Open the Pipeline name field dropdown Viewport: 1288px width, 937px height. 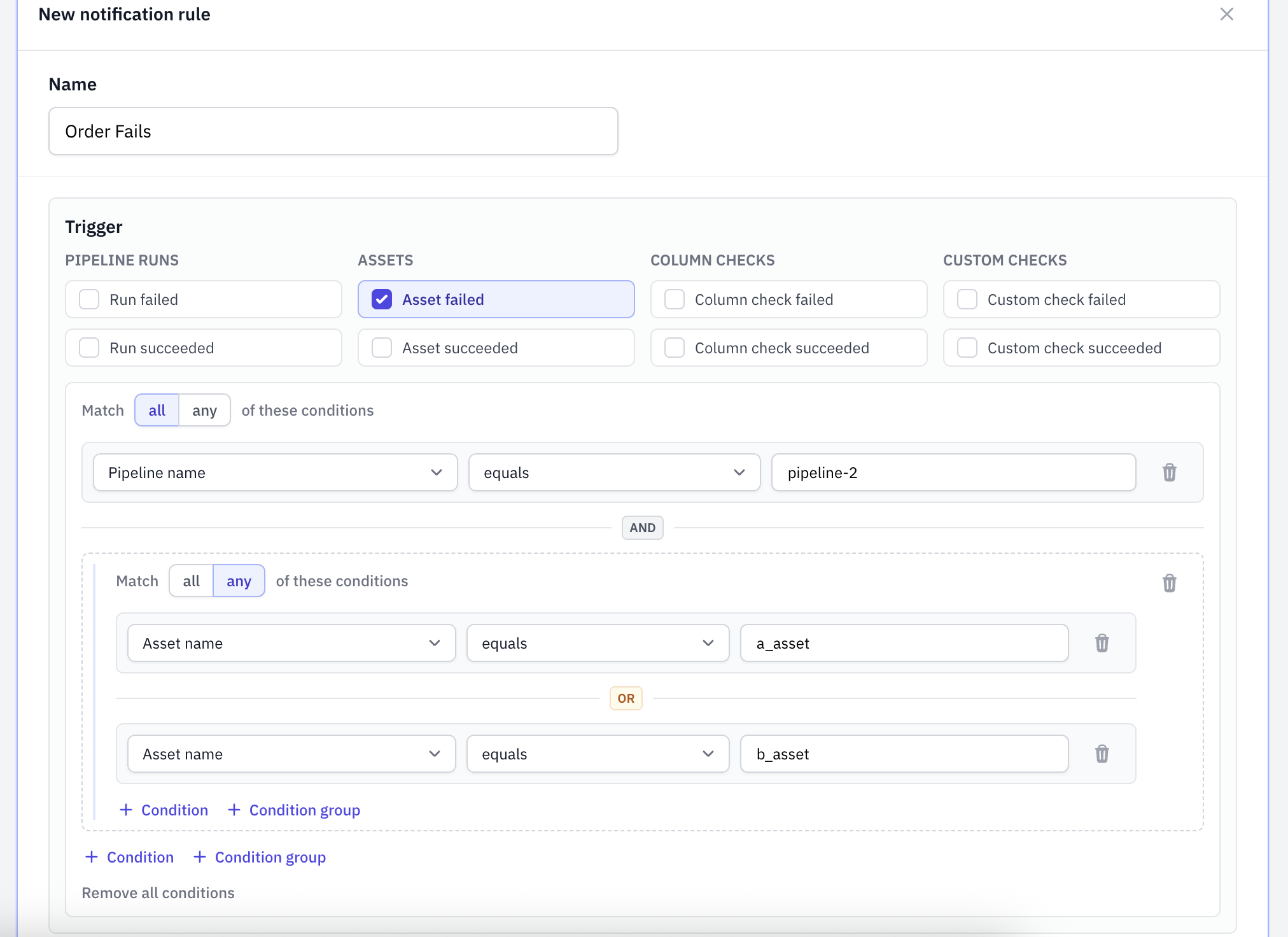click(x=276, y=472)
